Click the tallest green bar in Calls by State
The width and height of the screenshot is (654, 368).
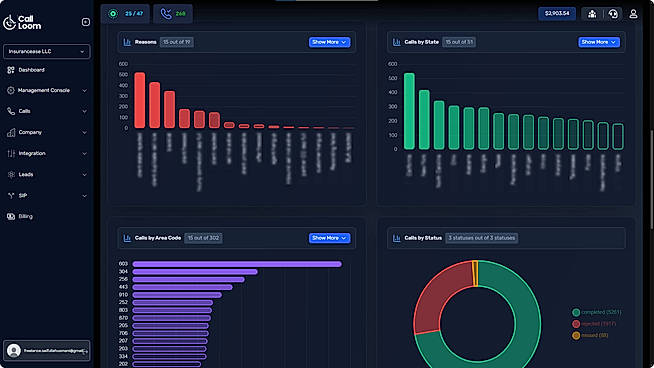point(409,111)
